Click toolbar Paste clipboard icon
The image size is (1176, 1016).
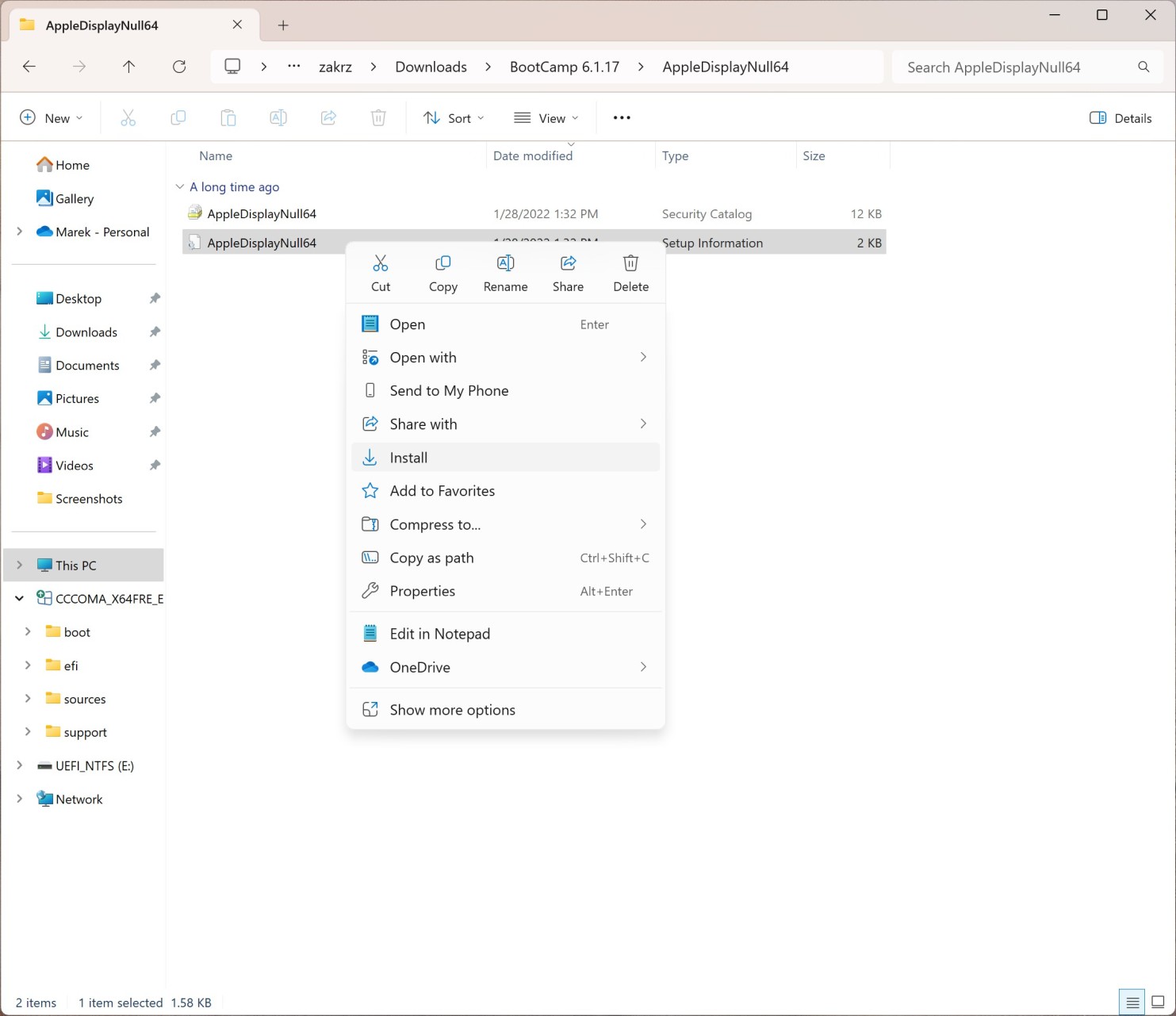point(228,118)
